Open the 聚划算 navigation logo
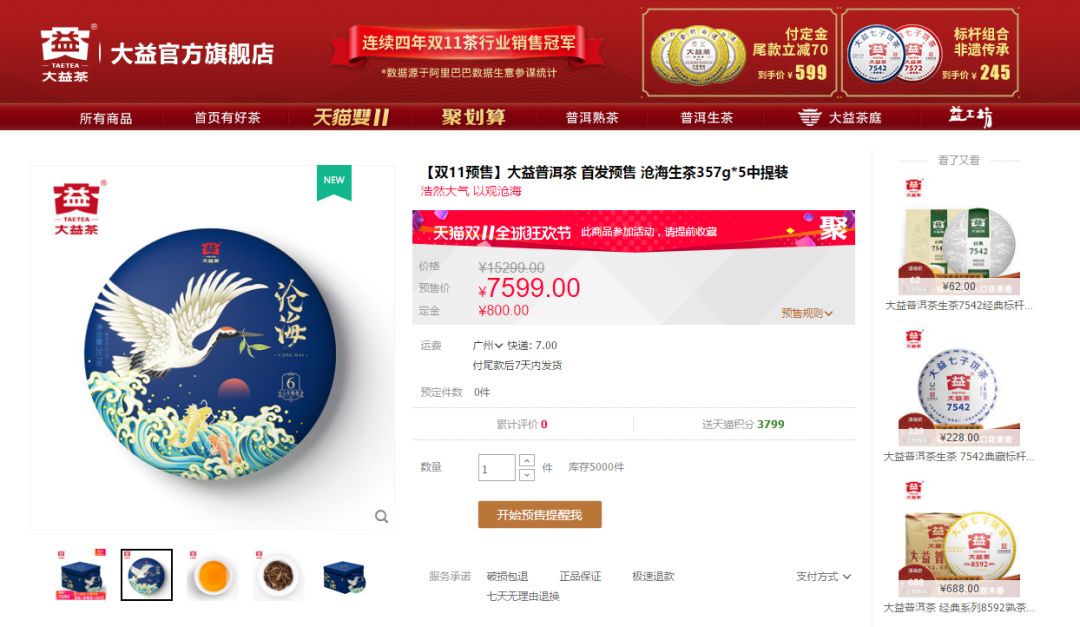This screenshot has width=1080, height=627. [x=473, y=117]
